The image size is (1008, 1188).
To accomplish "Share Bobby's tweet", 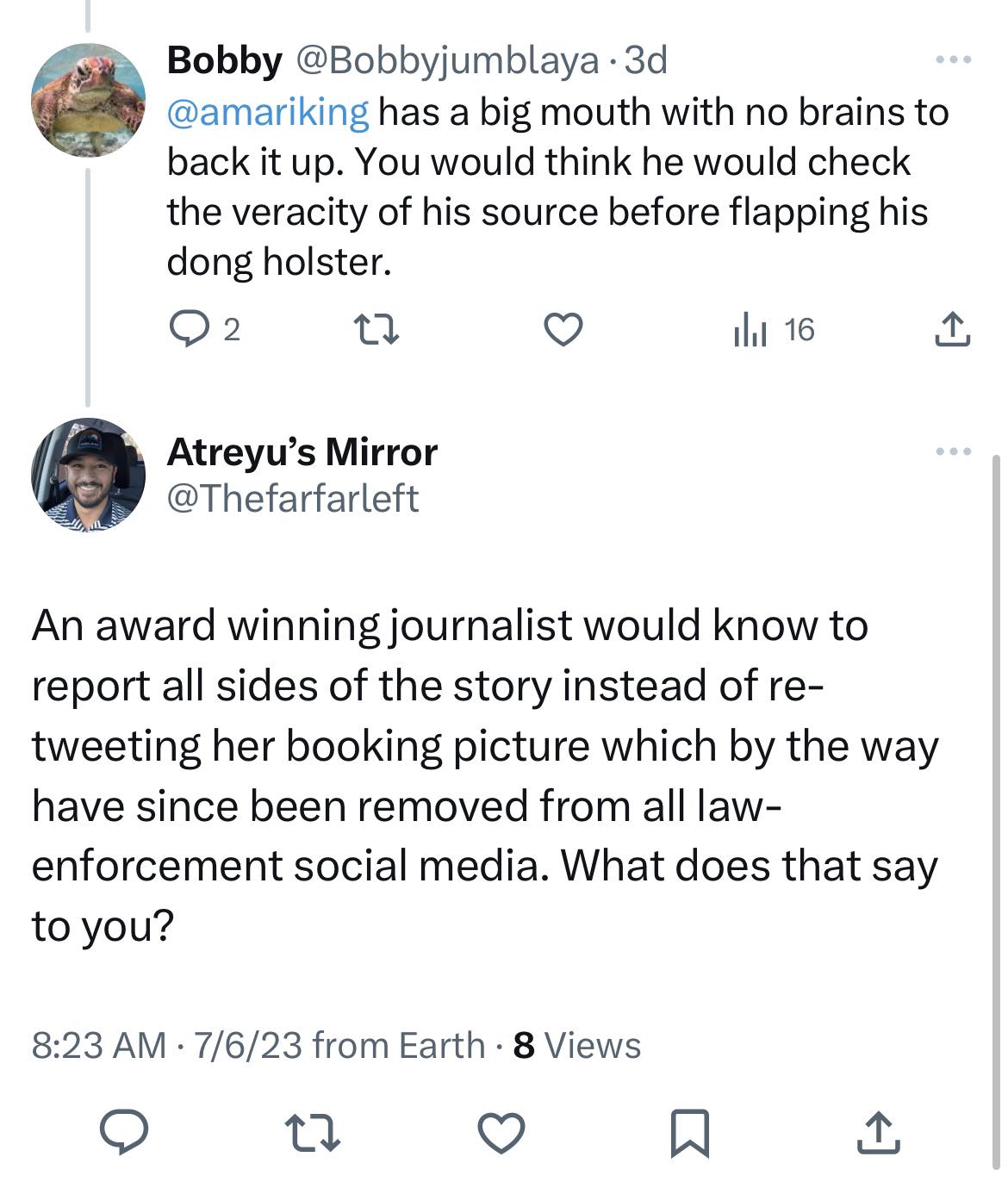I will coord(952,329).
